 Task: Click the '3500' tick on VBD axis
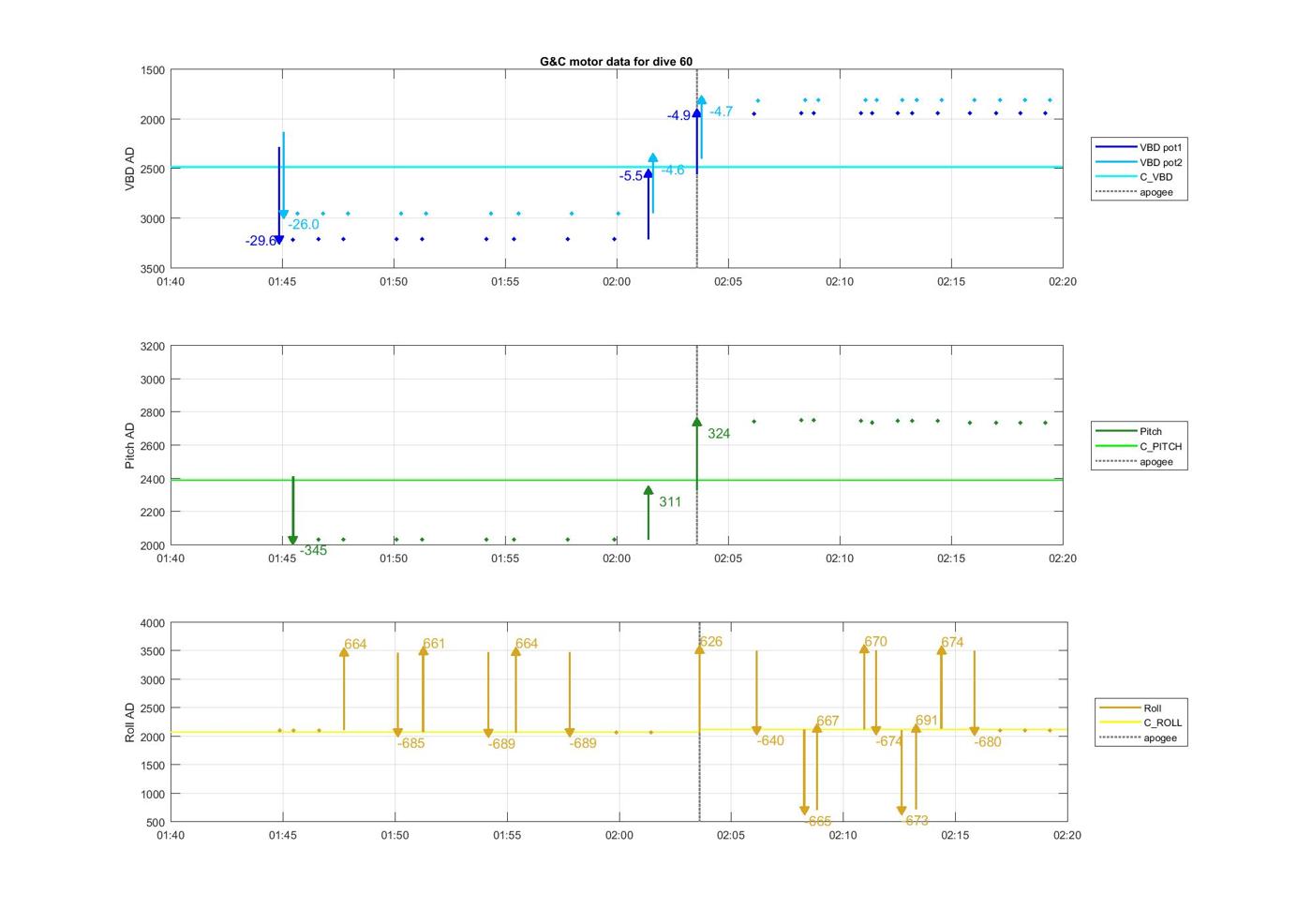click(153, 269)
